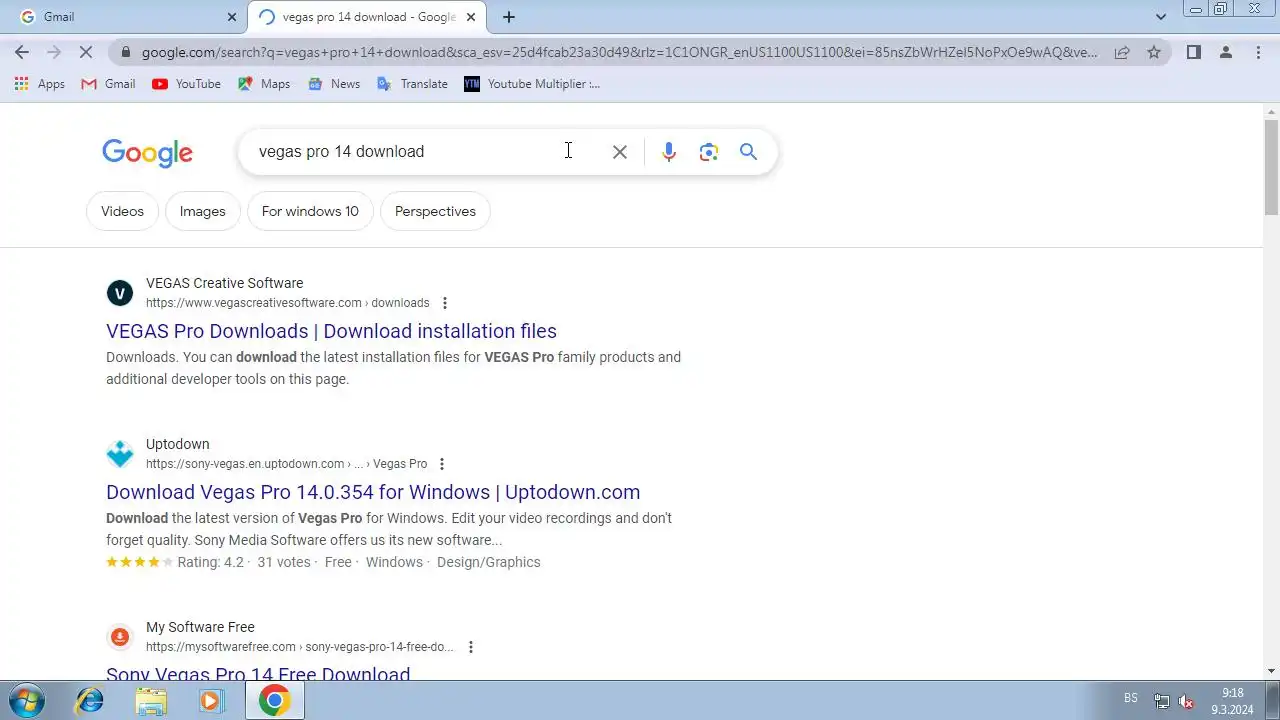Click the 'Rating: 4.2' text
Viewport: 1280px width, 720px height.
pyautogui.click(x=211, y=562)
